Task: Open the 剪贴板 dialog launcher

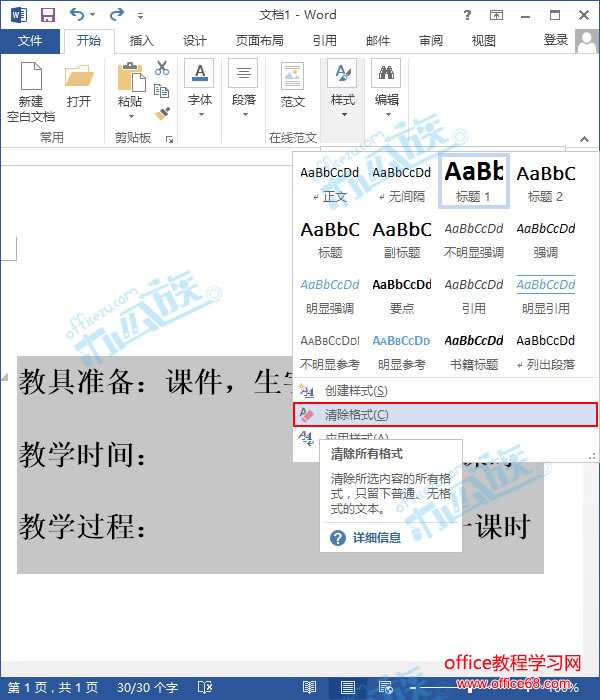Action: (169, 140)
